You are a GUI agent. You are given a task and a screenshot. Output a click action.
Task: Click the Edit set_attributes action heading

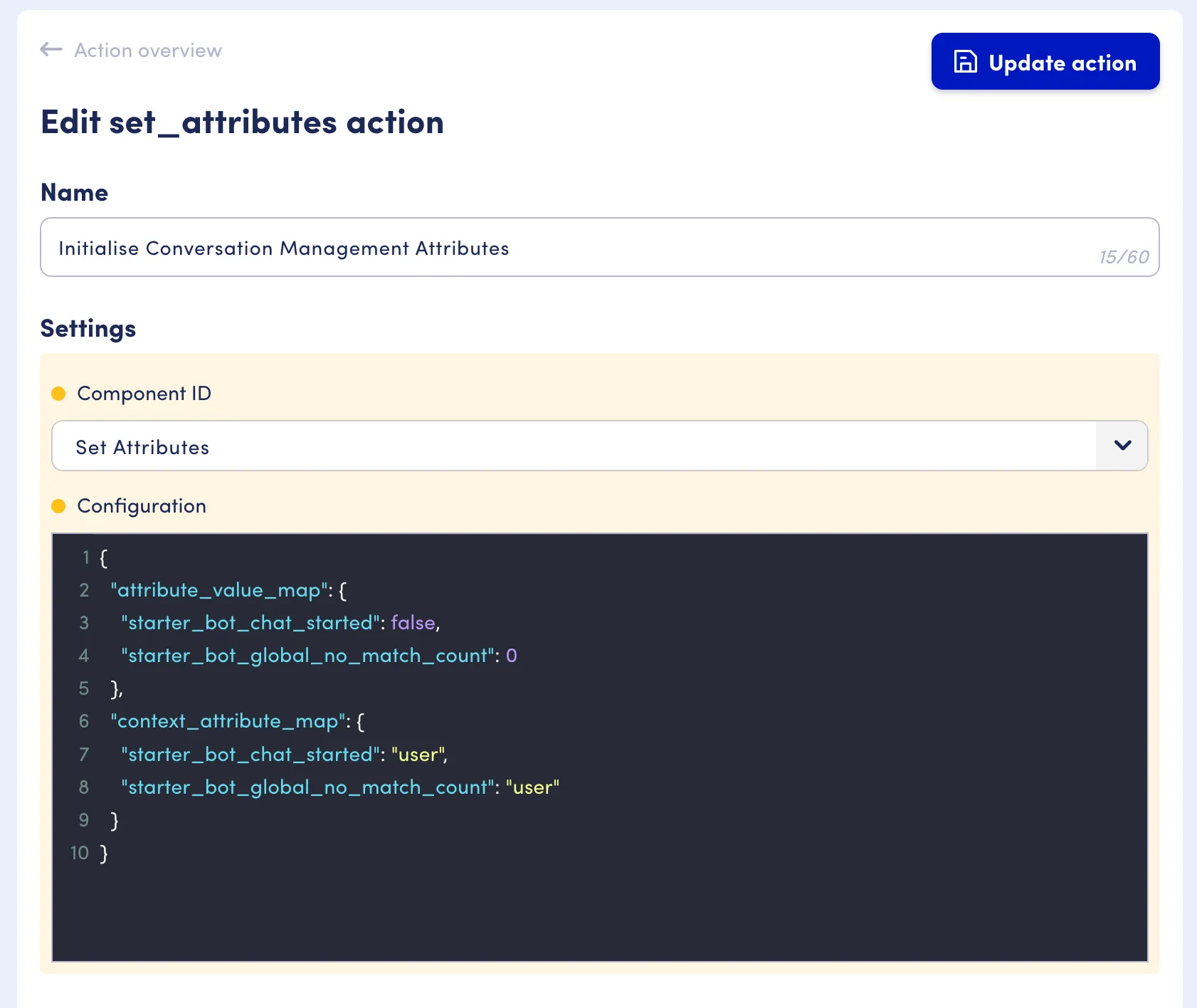click(243, 122)
